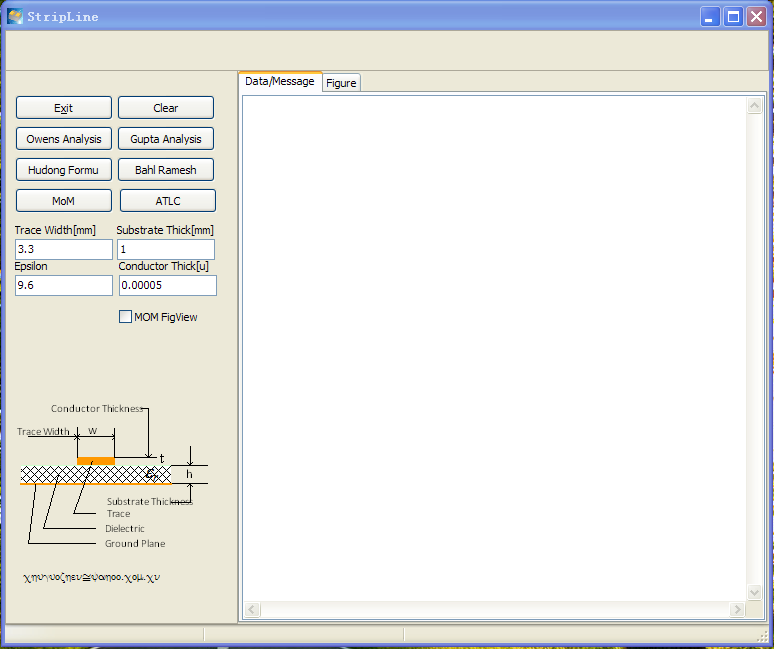Focus the Trace Width input field
This screenshot has height=649, width=774.
pyautogui.click(x=64, y=249)
